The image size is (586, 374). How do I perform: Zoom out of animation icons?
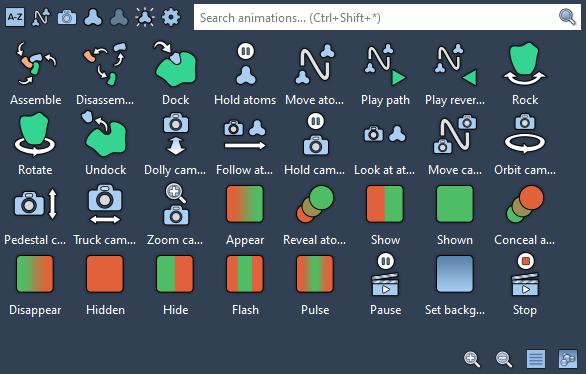(504, 359)
